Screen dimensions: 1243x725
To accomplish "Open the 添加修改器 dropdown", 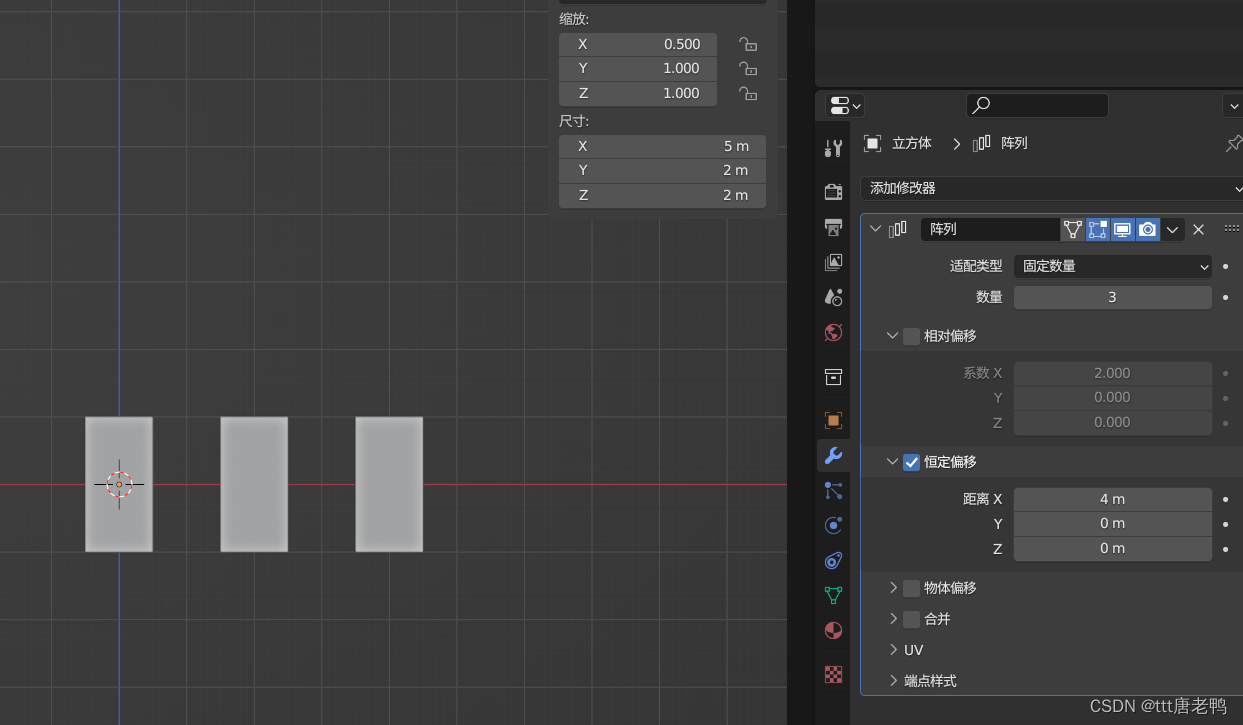I will pyautogui.click(x=1052, y=188).
